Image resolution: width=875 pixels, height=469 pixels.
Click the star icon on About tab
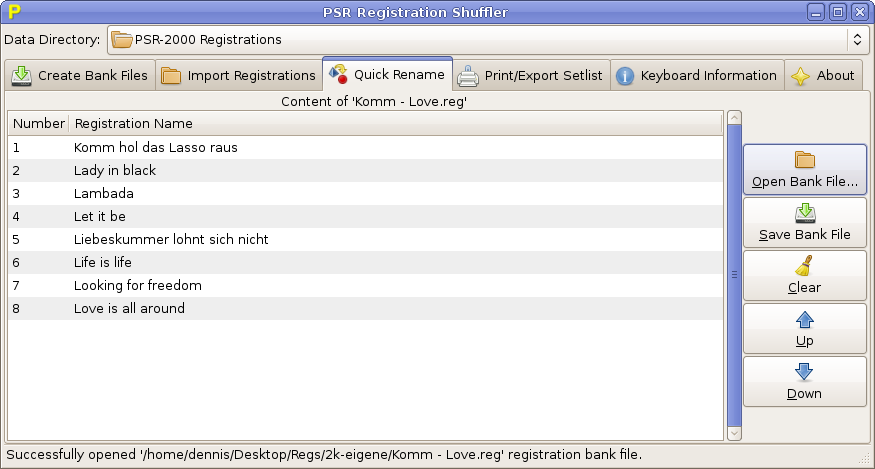[x=800, y=76]
